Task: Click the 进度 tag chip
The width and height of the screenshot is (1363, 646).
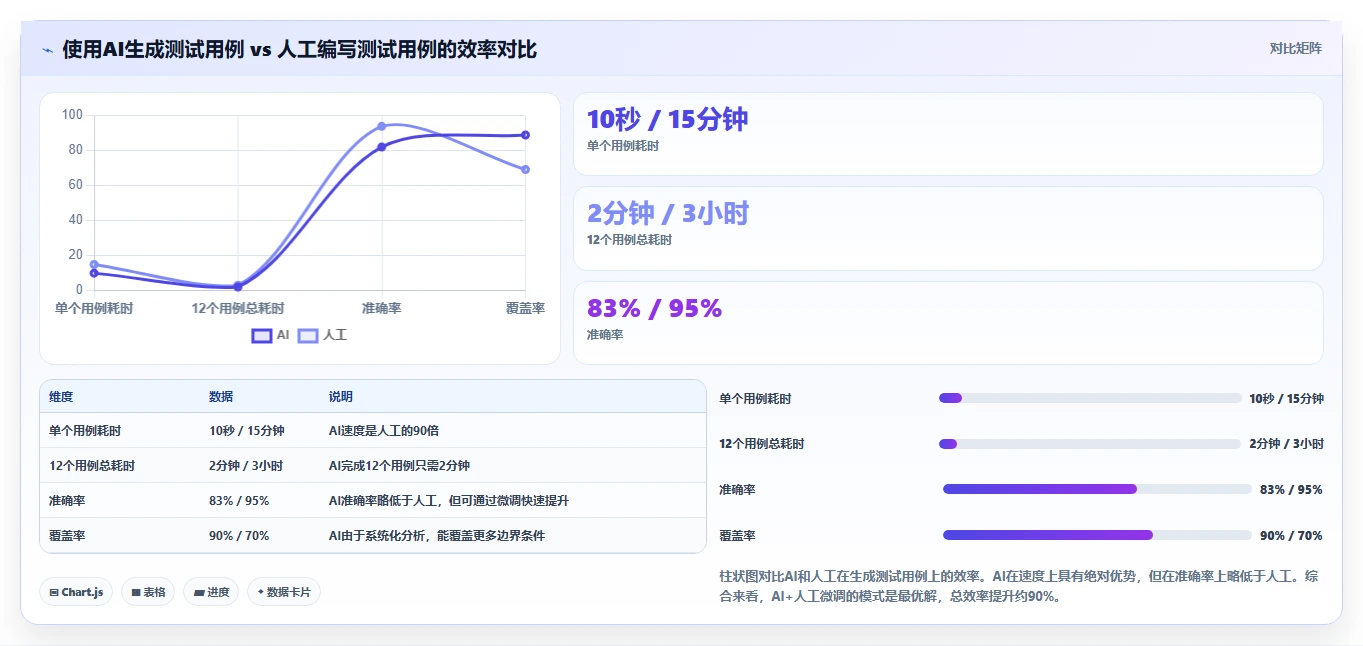Action: point(211,592)
